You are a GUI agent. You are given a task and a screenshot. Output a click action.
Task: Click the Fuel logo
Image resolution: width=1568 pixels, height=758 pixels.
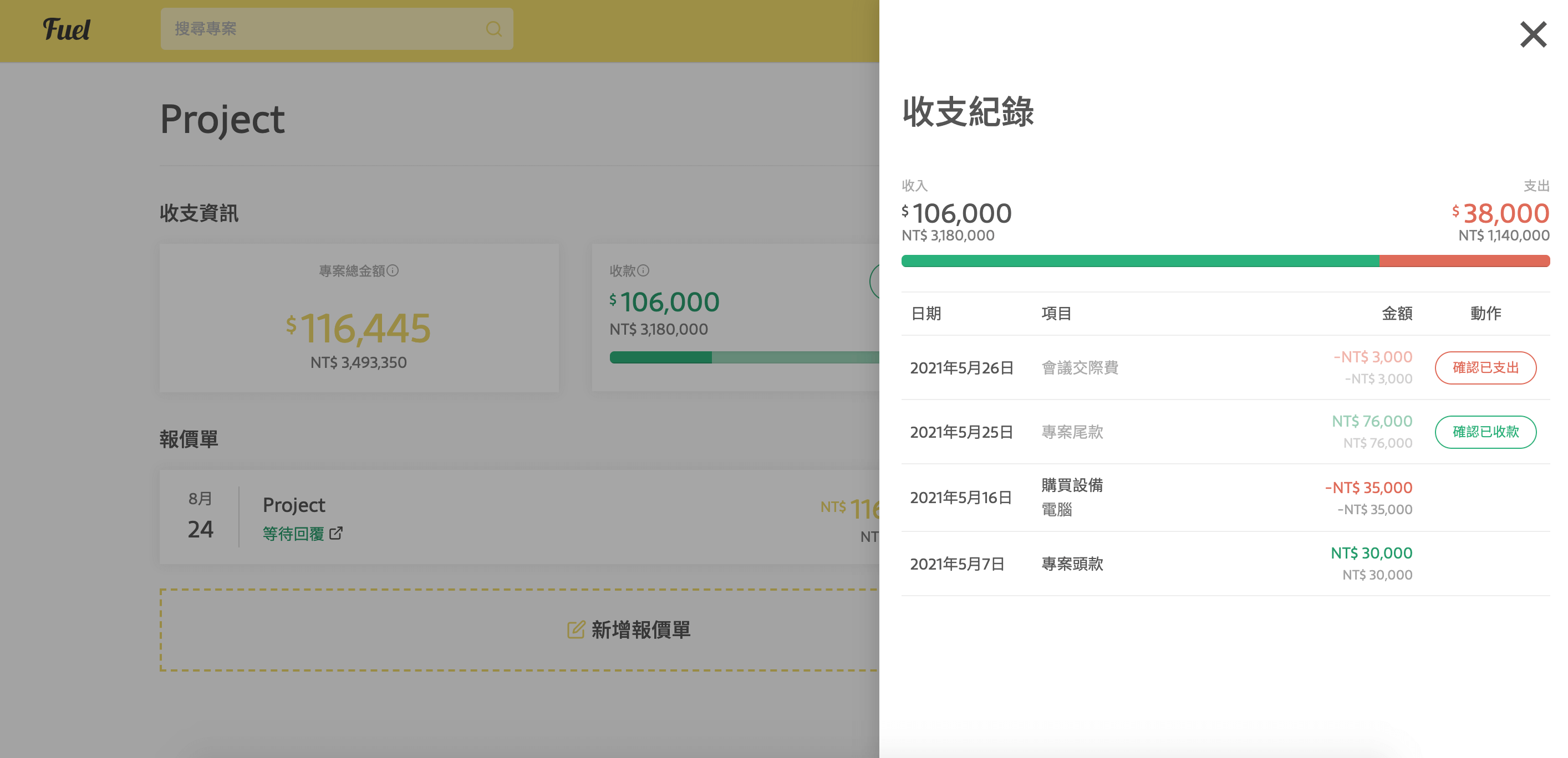pyautogui.click(x=67, y=29)
